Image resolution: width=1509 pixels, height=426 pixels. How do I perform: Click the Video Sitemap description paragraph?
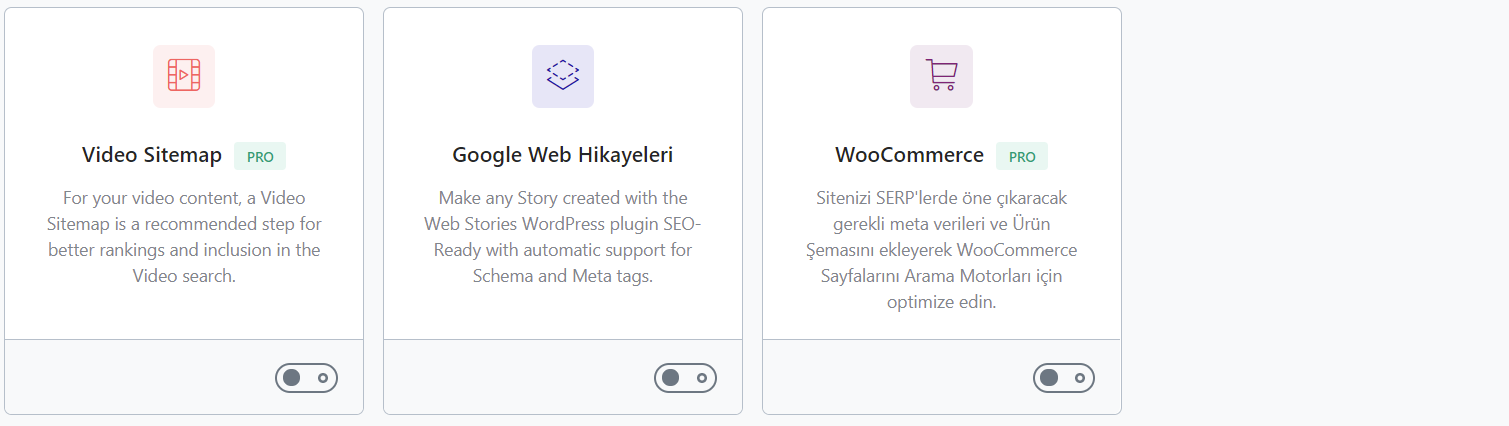pos(184,237)
